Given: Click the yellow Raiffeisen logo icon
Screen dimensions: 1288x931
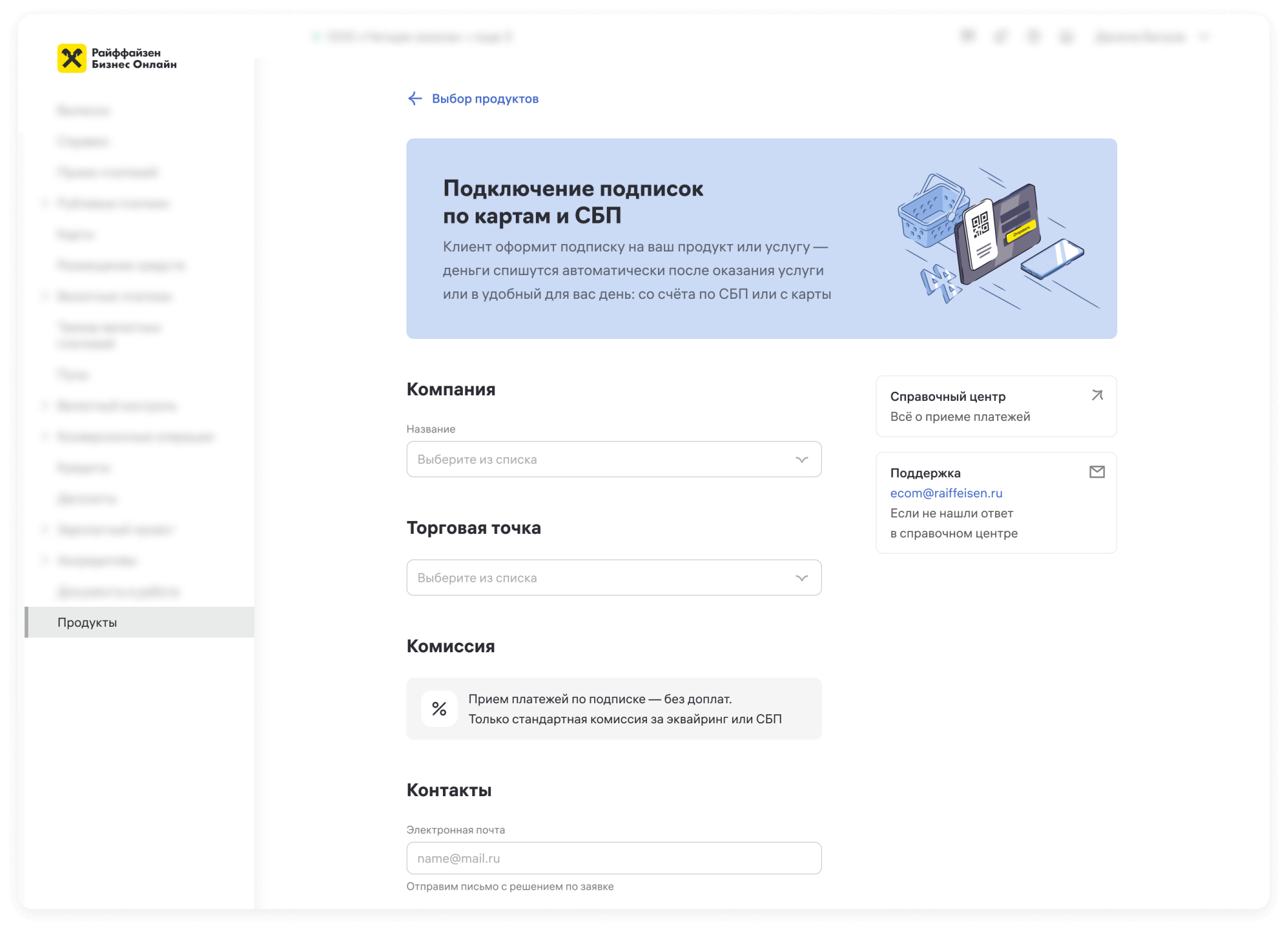Looking at the screenshot, I should click(x=72, y=58).
